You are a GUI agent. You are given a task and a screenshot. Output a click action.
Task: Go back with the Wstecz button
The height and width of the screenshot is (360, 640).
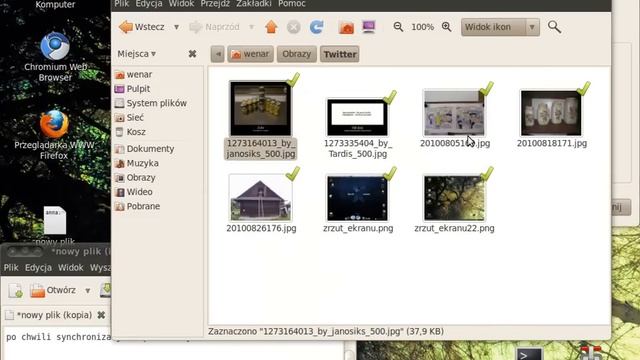point(141,27)
